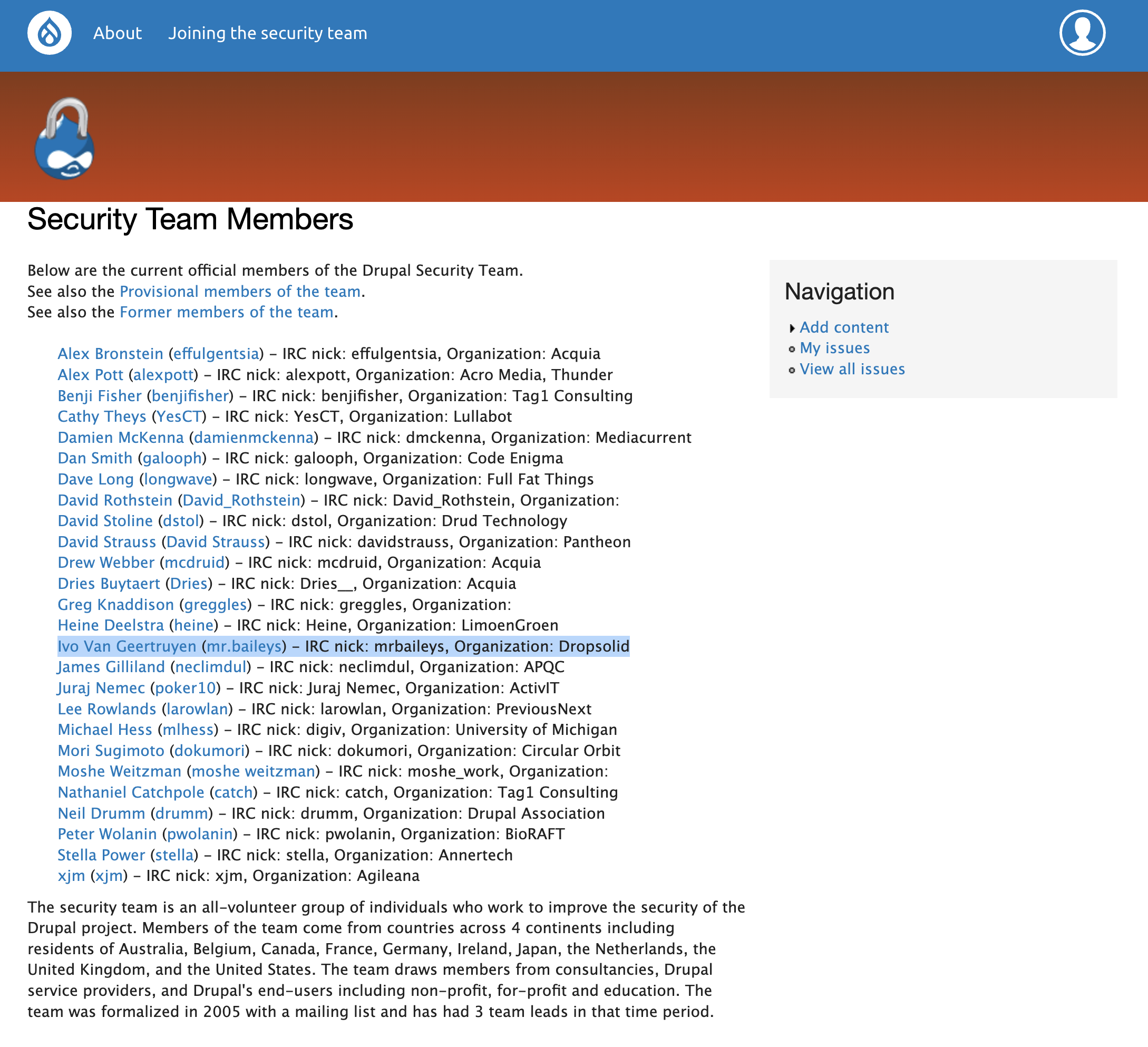This screenshot has width=1148, height=1047.
Task: Click the user profile icon top right
Action: tap(1082, 32)
